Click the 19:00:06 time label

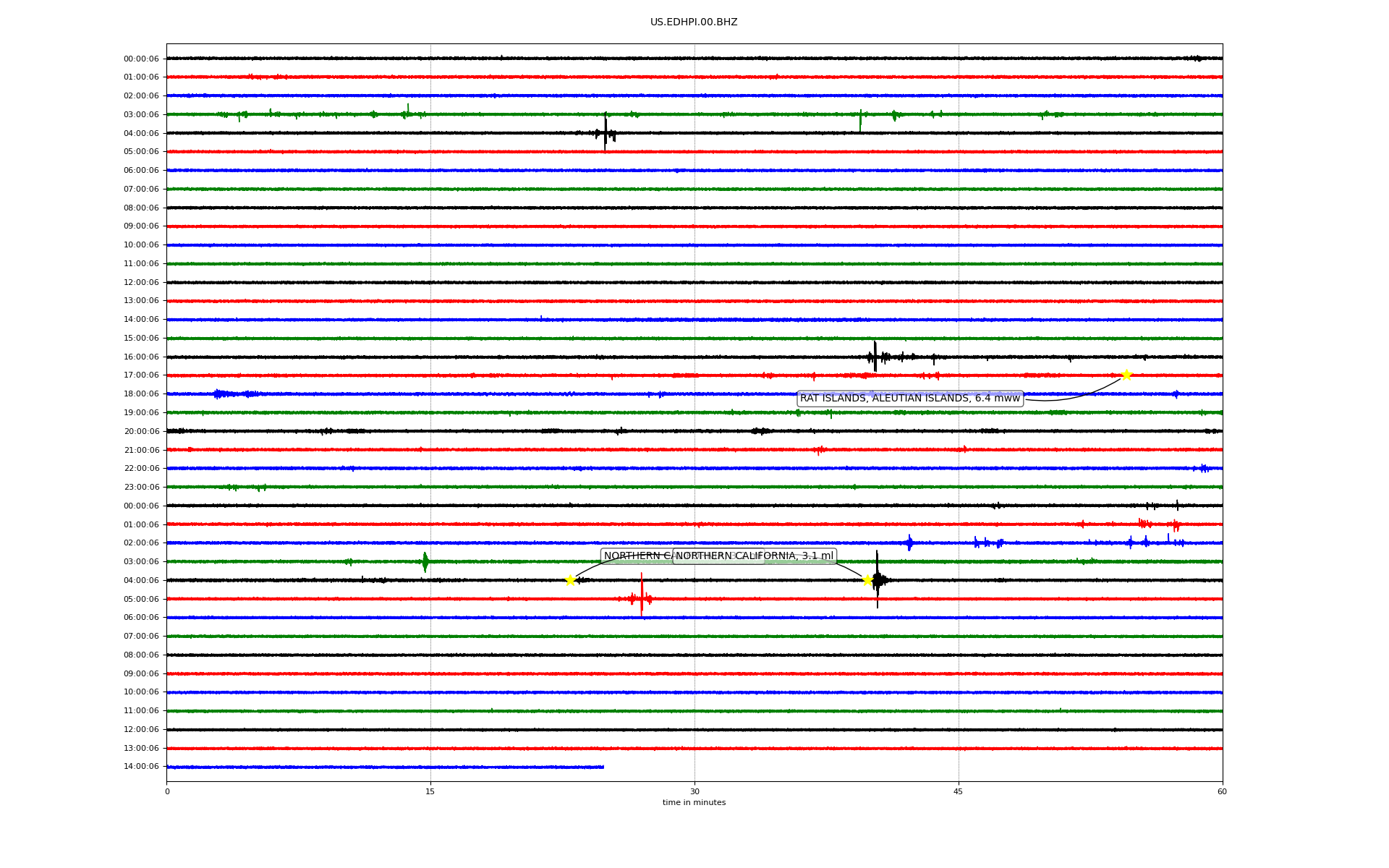point(141,413)
